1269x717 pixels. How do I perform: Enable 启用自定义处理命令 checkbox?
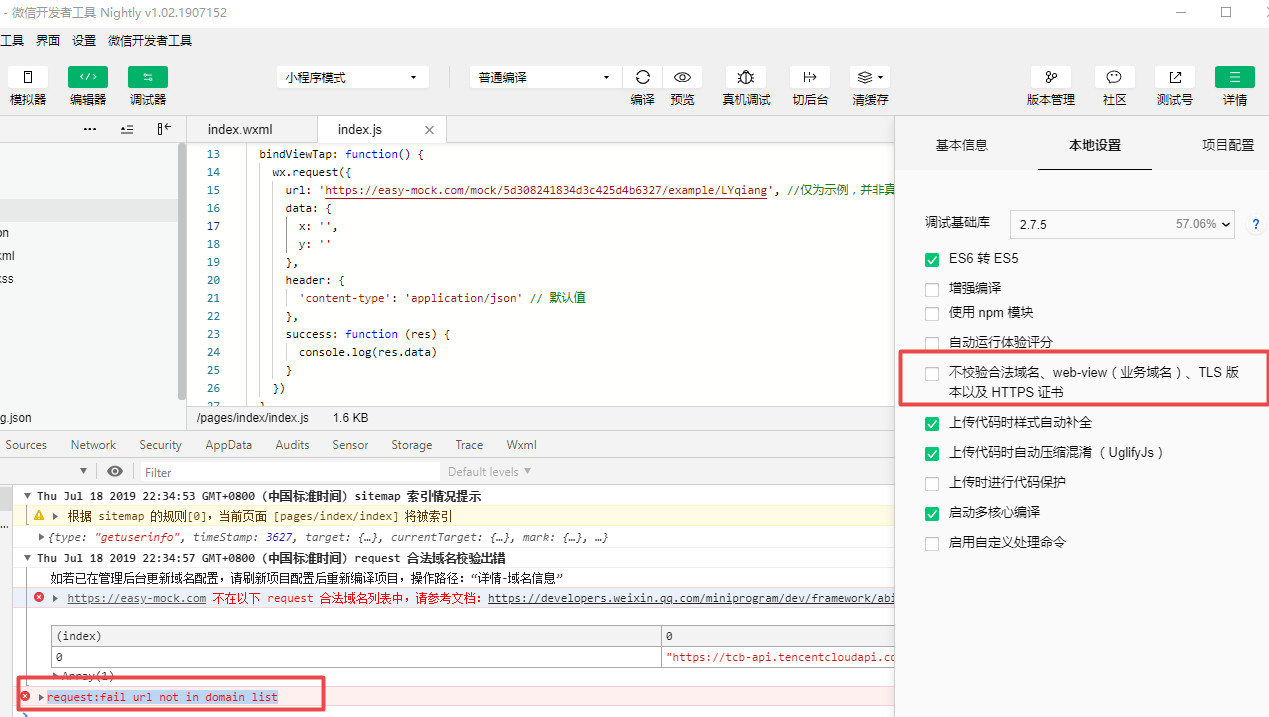932,543
